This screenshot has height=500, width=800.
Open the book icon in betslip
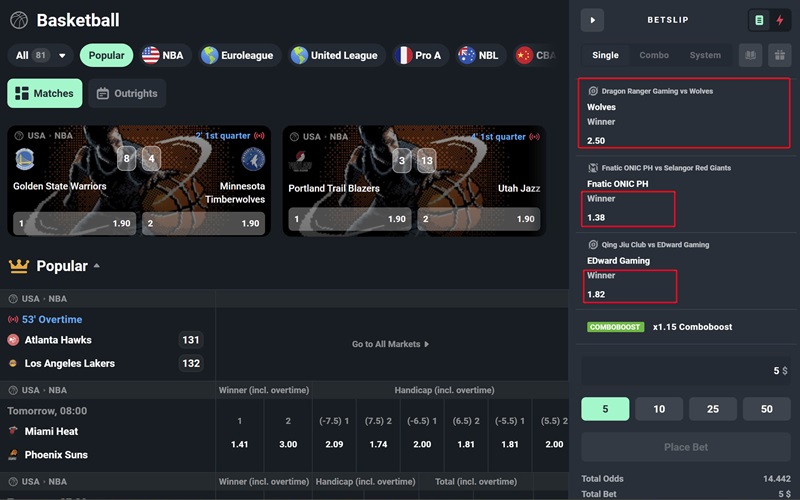tap(749, 56)
